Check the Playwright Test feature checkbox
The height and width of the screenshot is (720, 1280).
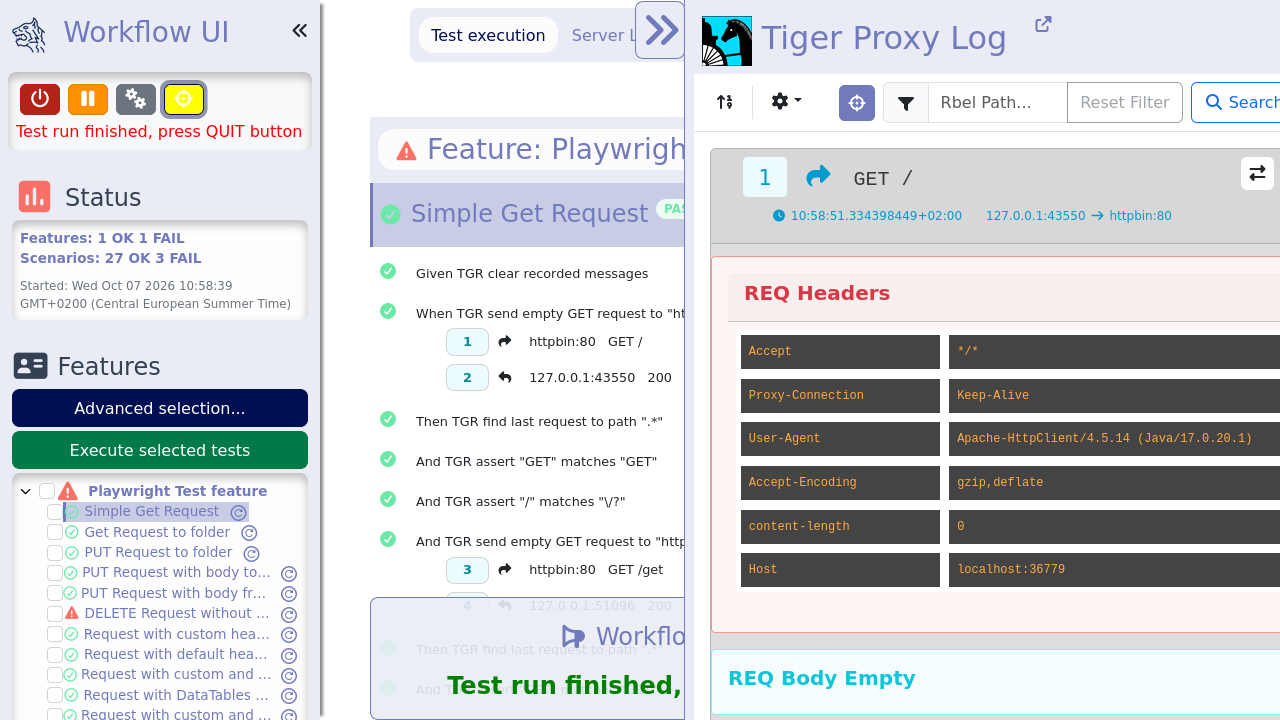(x=47, y=491)
